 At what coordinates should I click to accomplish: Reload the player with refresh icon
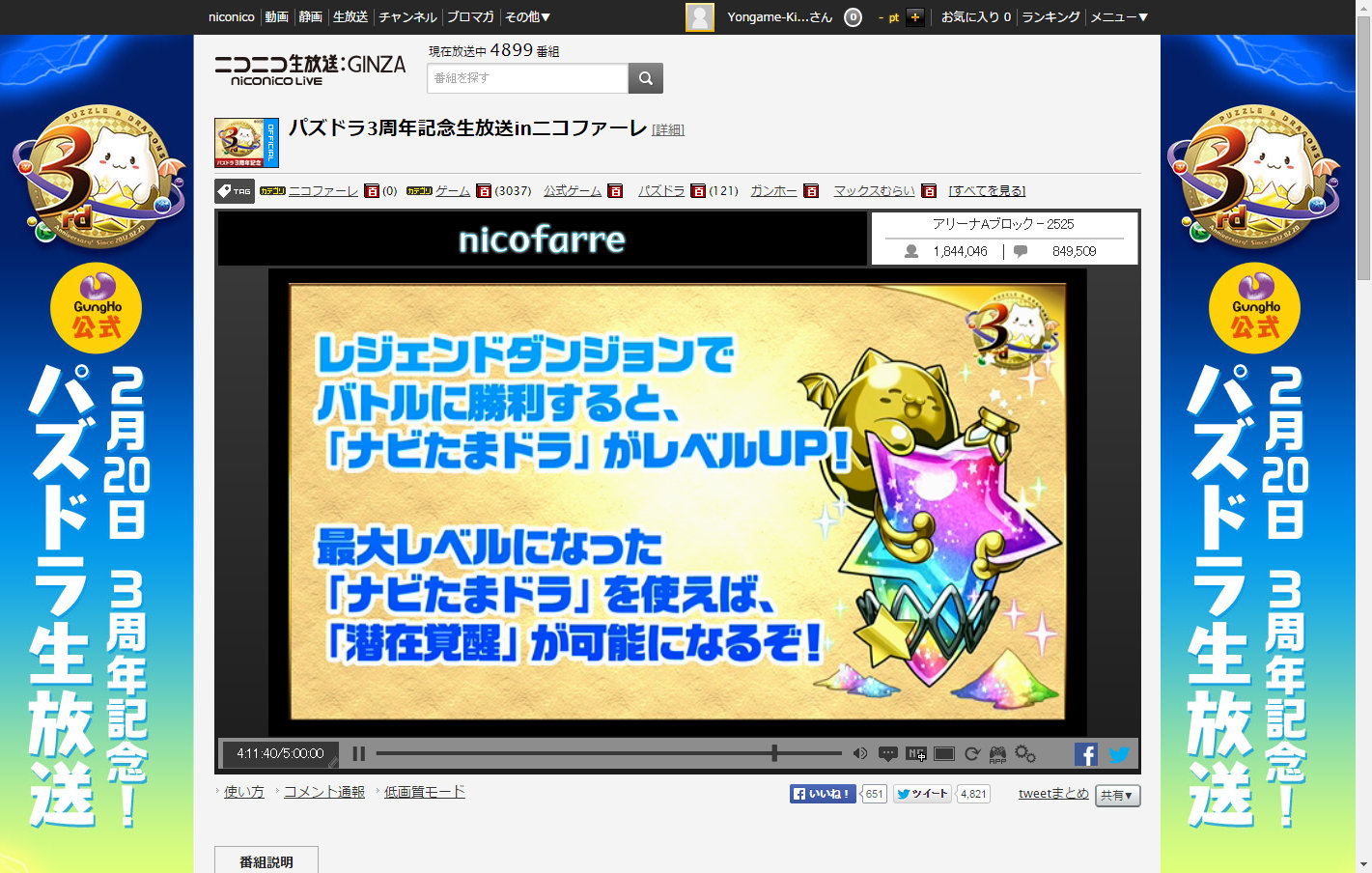[x=972, y=754]
